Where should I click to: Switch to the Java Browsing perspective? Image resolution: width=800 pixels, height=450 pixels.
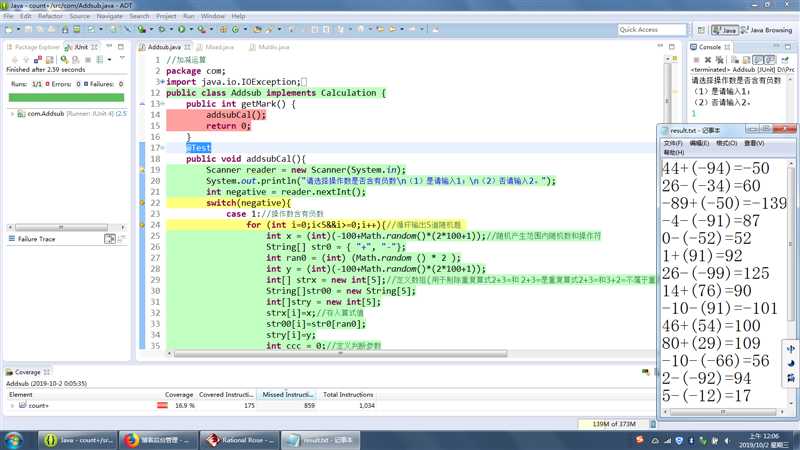[x=766, y=30]
